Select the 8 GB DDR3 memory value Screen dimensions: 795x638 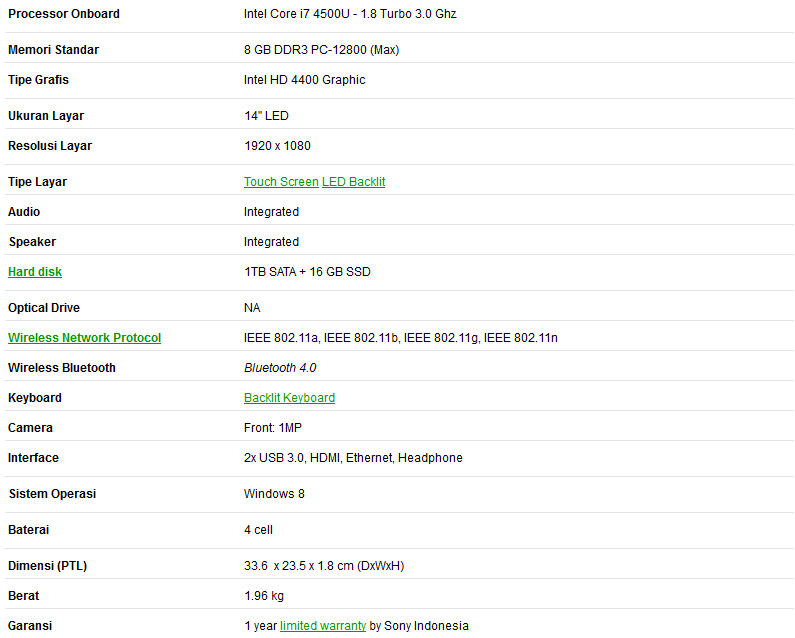point(321,50)
